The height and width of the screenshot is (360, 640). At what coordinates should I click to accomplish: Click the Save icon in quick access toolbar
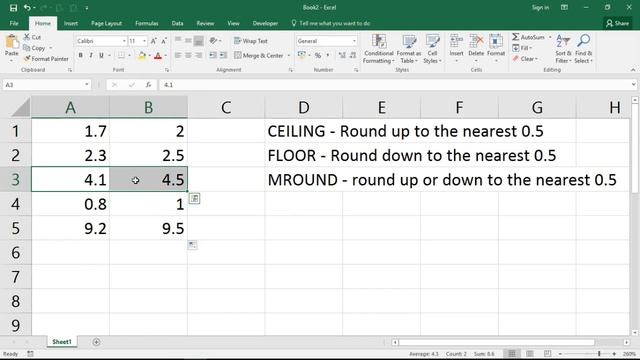13,8
